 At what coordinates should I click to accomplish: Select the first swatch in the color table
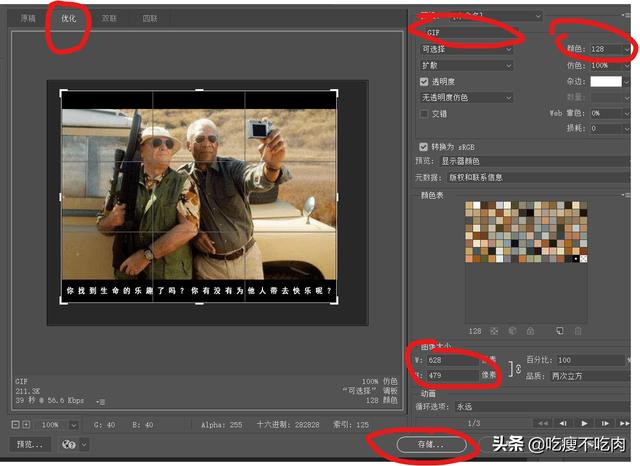[469, 205]
